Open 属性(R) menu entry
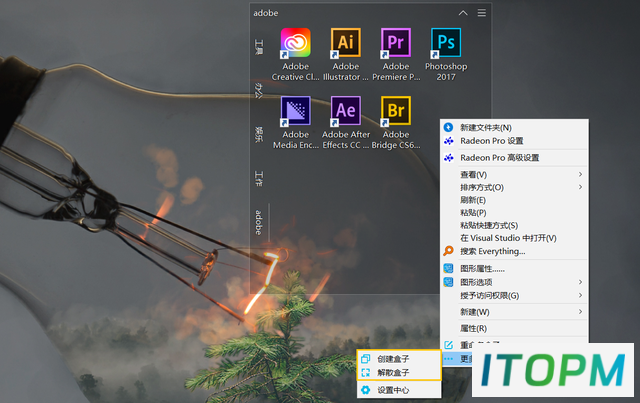 (x=514, y=328)
